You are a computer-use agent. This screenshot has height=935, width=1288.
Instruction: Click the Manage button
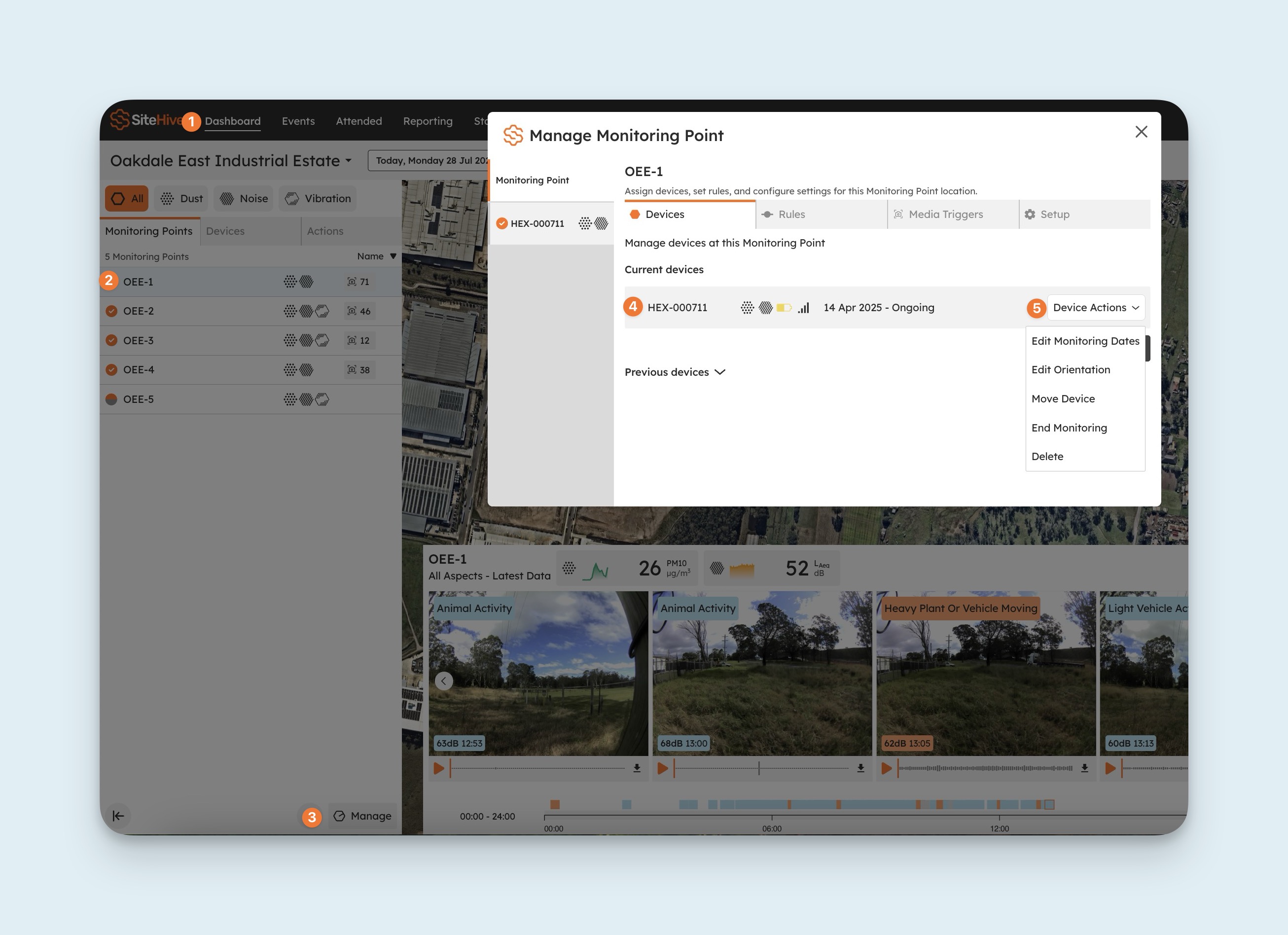point(362,816)
